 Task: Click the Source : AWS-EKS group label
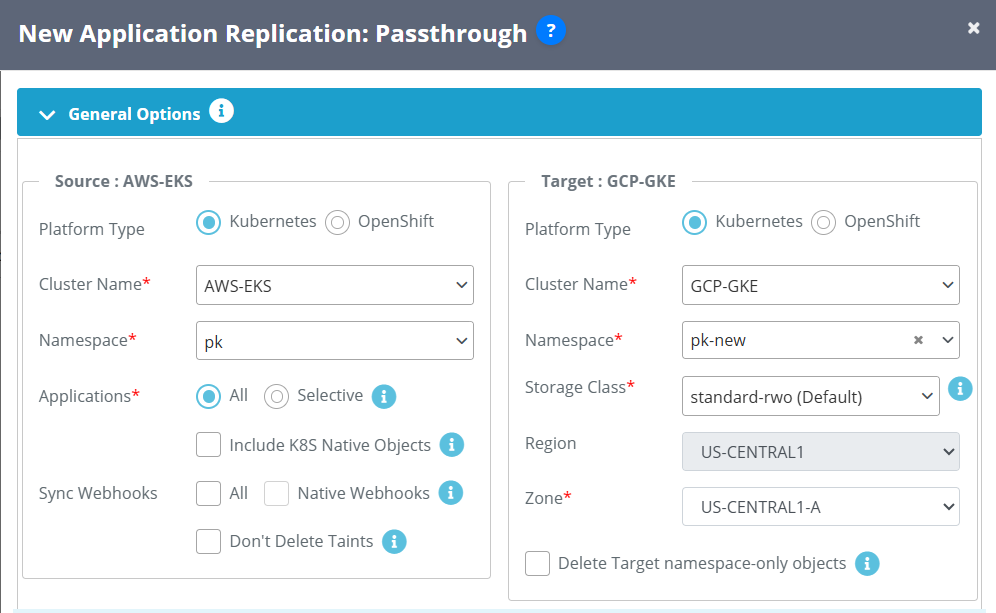124,181
